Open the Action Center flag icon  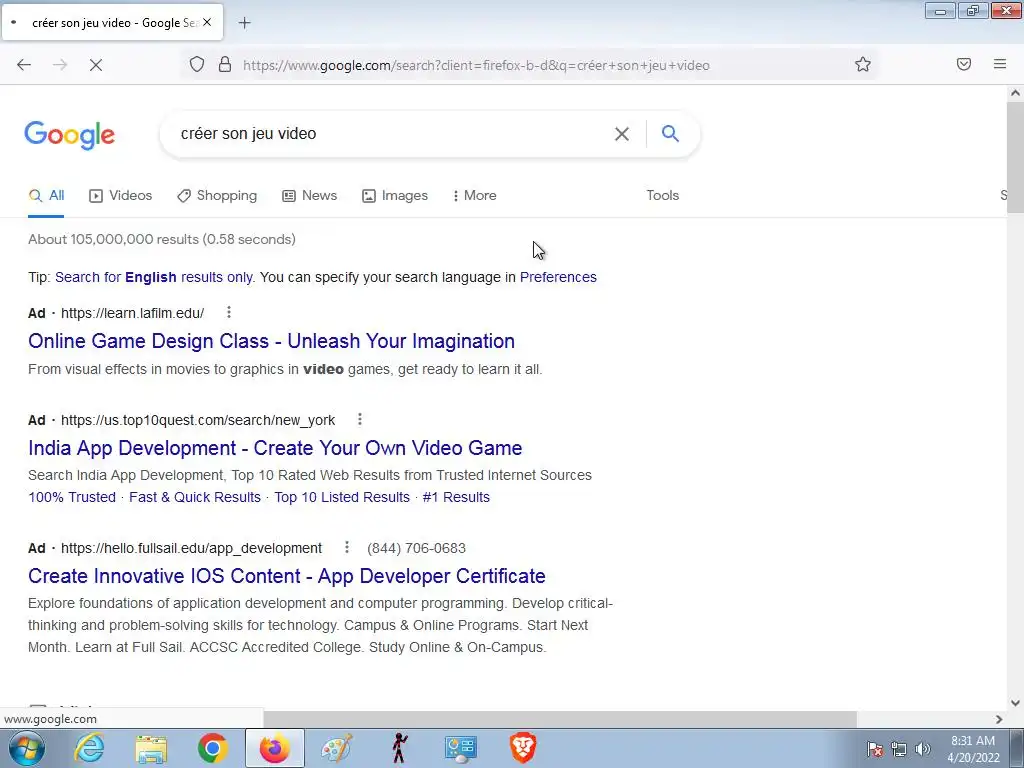pos(875,749)
